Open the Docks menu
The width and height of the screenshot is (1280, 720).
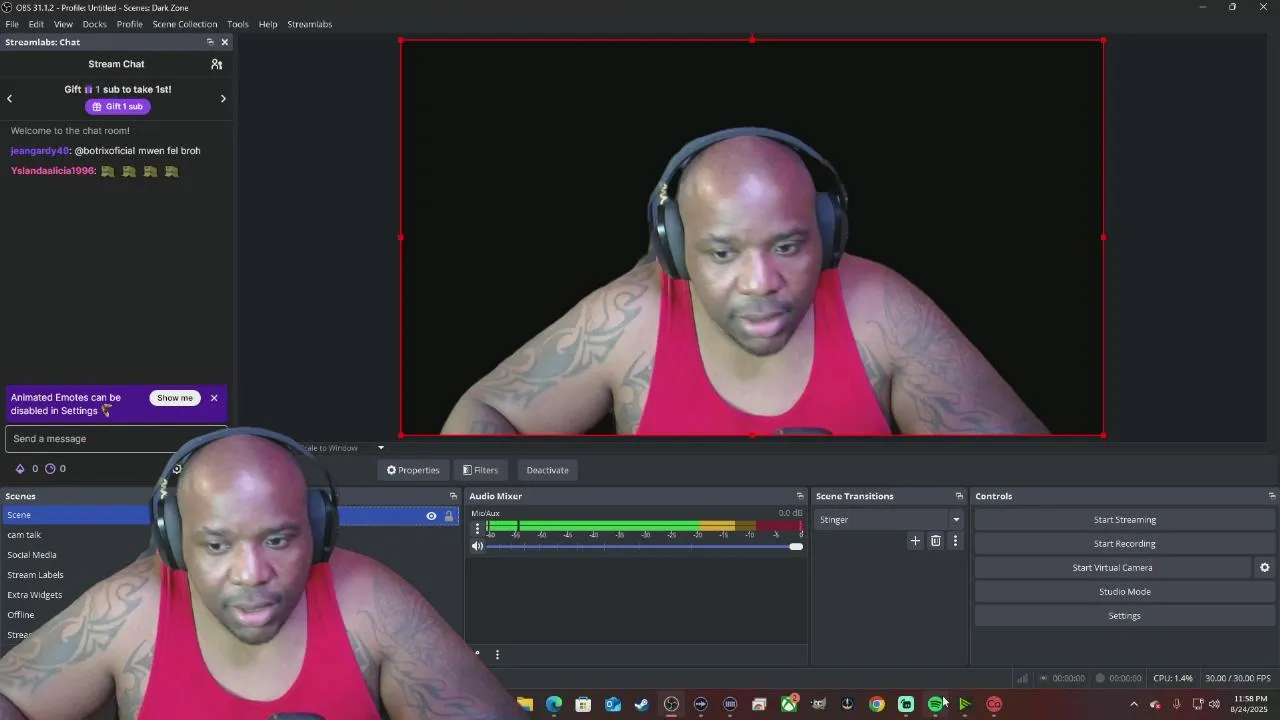[x=94, y=24]
